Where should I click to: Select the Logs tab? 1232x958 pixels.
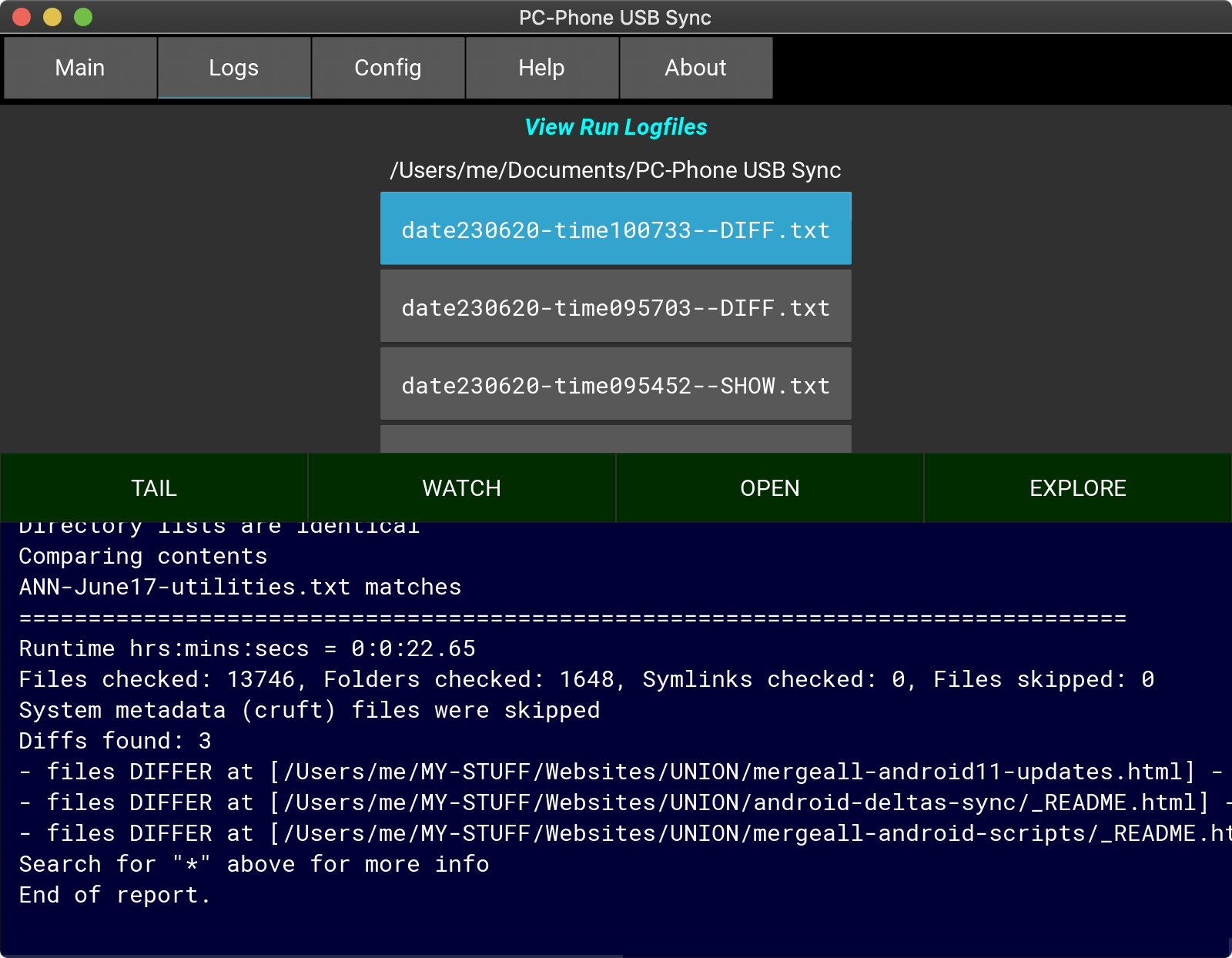click(234, 68)
